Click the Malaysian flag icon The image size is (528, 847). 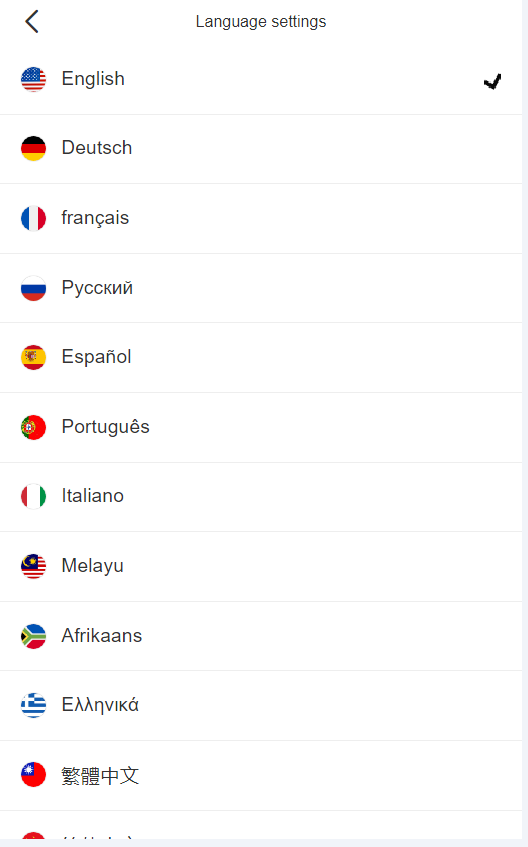pyautogui.click(x=34, y=566)
